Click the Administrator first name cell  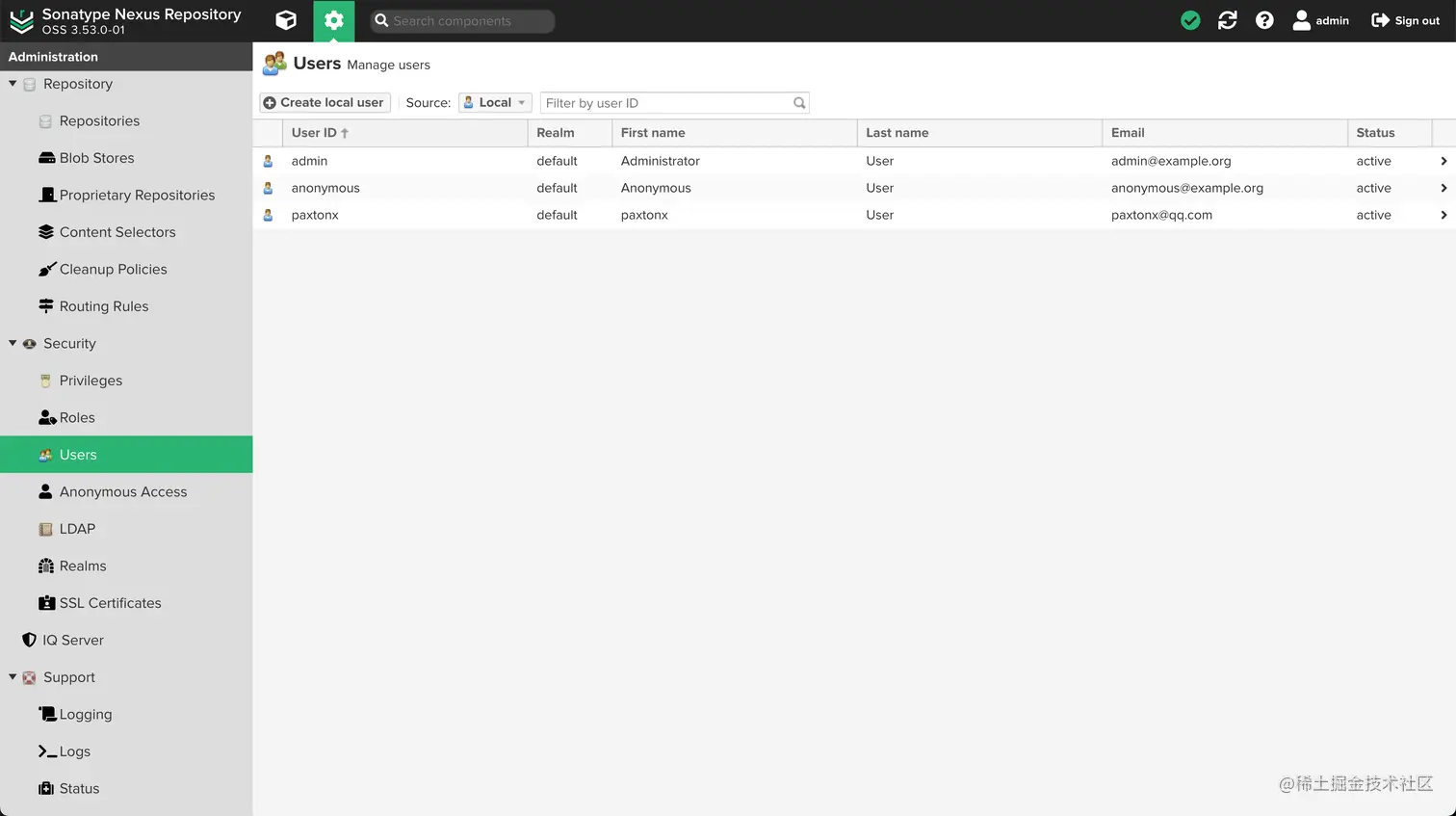660,161
